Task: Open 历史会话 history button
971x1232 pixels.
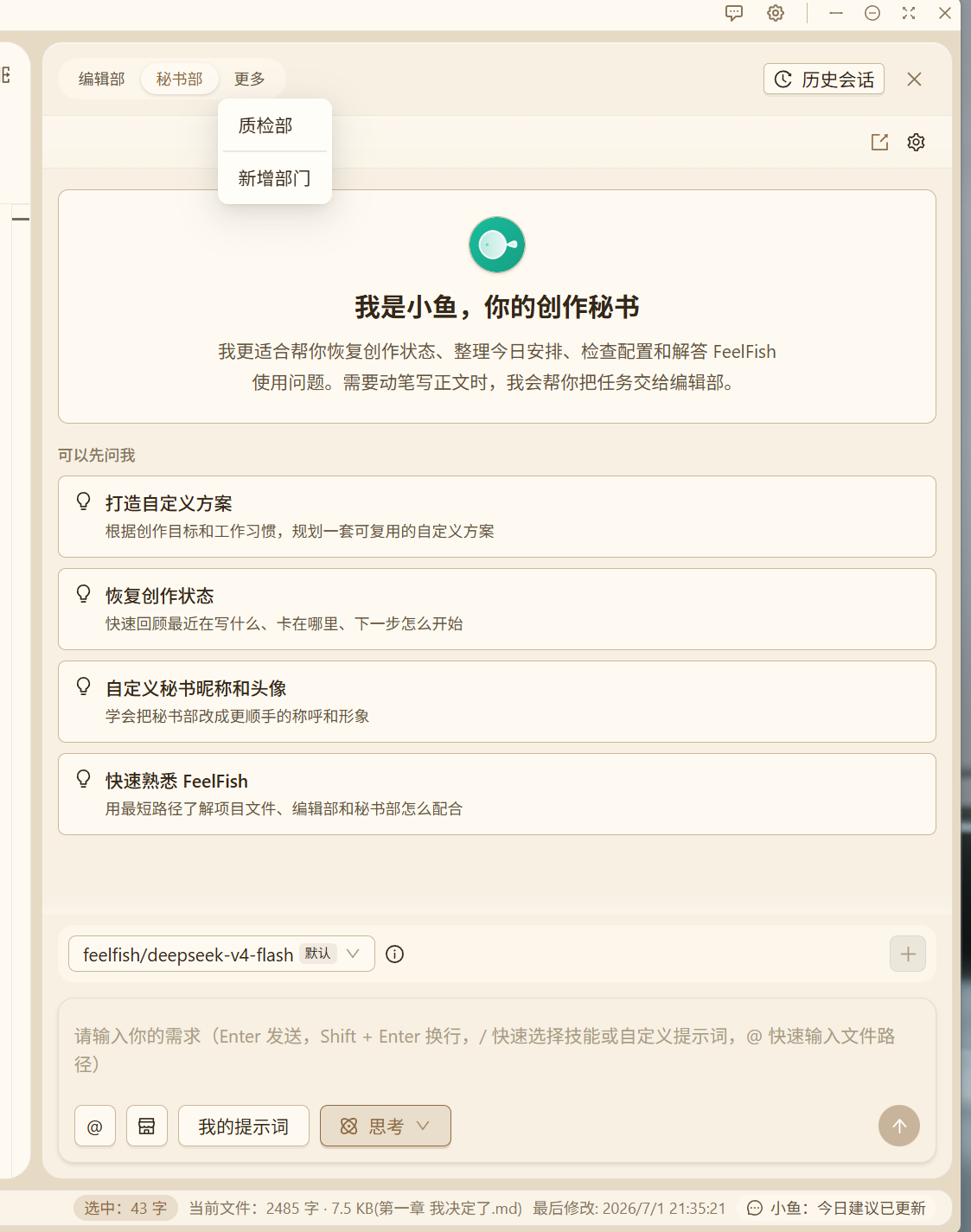Action: point(824,79)
